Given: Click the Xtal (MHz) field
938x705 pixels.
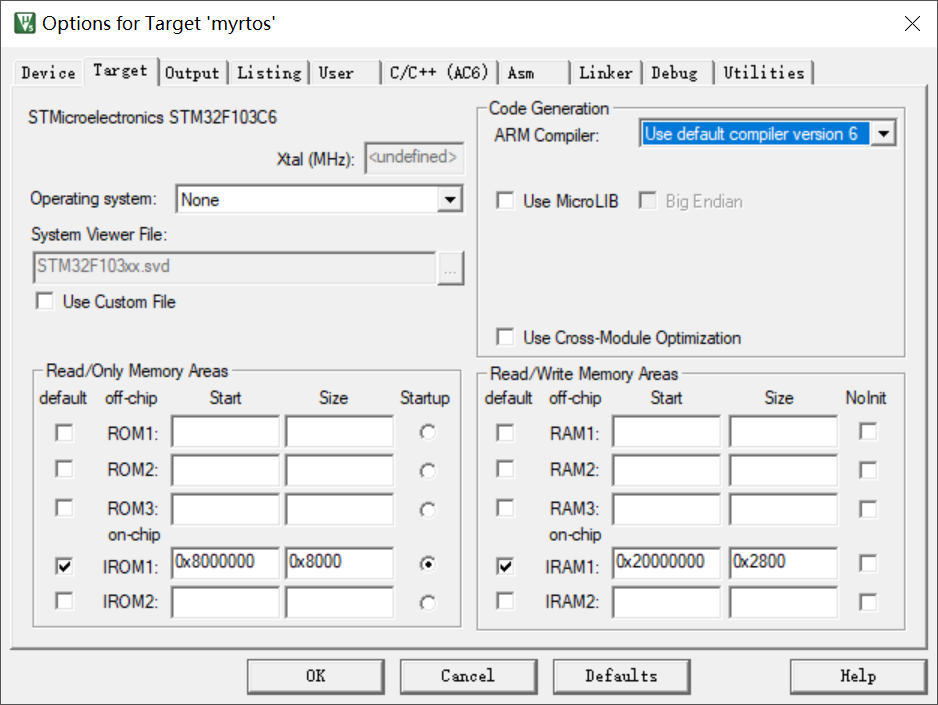Looking at the screenshot, I should pos(414,158).
